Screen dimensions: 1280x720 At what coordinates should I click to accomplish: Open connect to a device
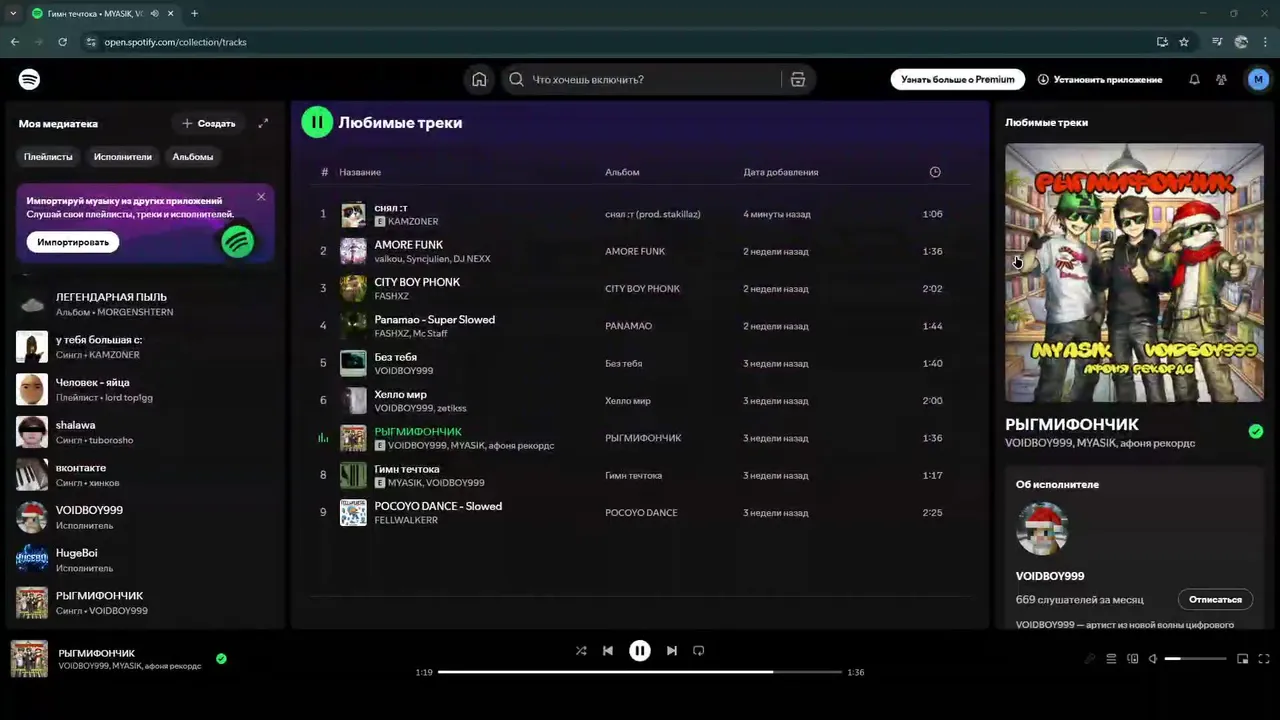[x=1132, y=658]
